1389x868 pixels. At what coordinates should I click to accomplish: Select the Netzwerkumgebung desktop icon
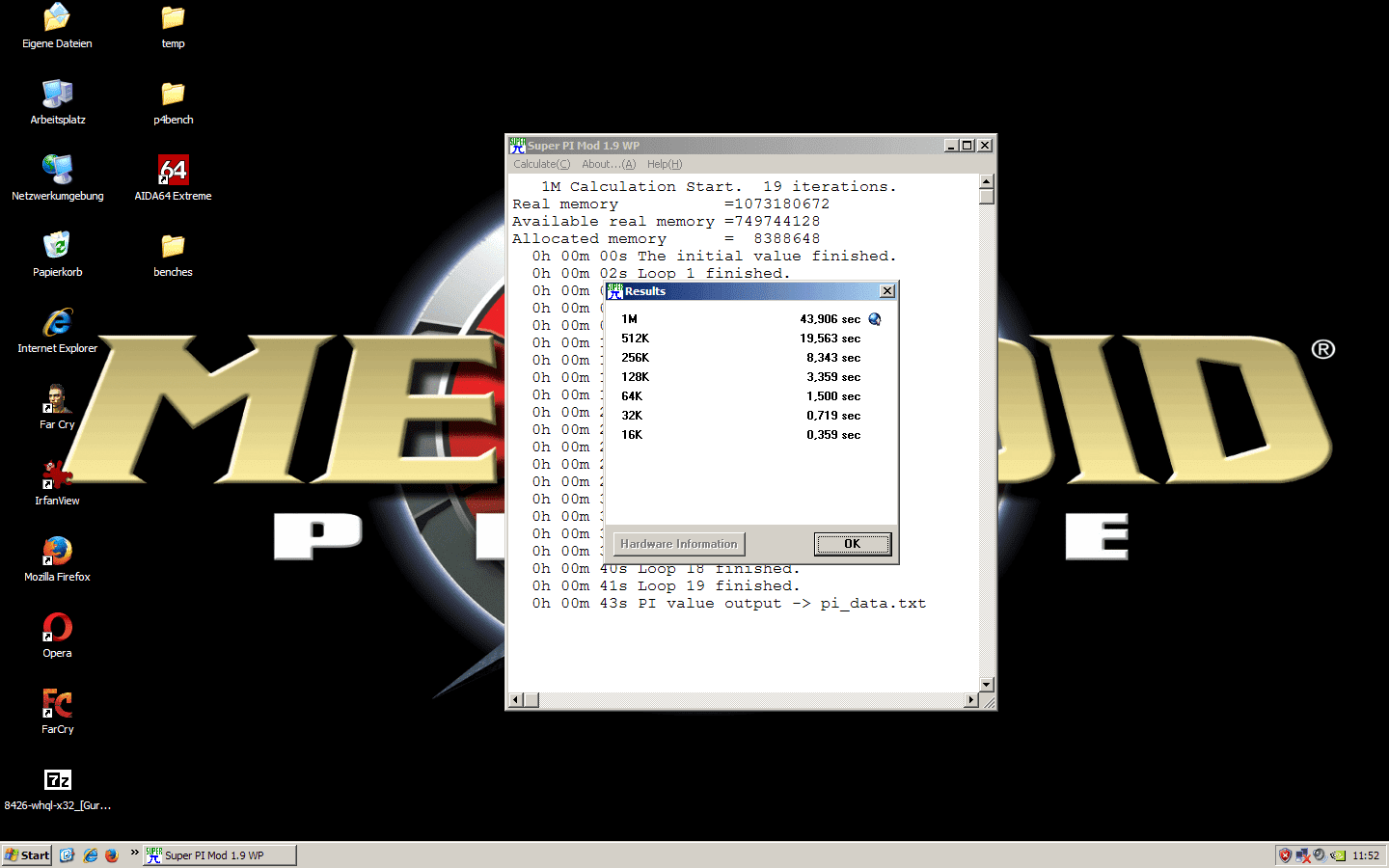pyautogui.click(x=57, y=178)
